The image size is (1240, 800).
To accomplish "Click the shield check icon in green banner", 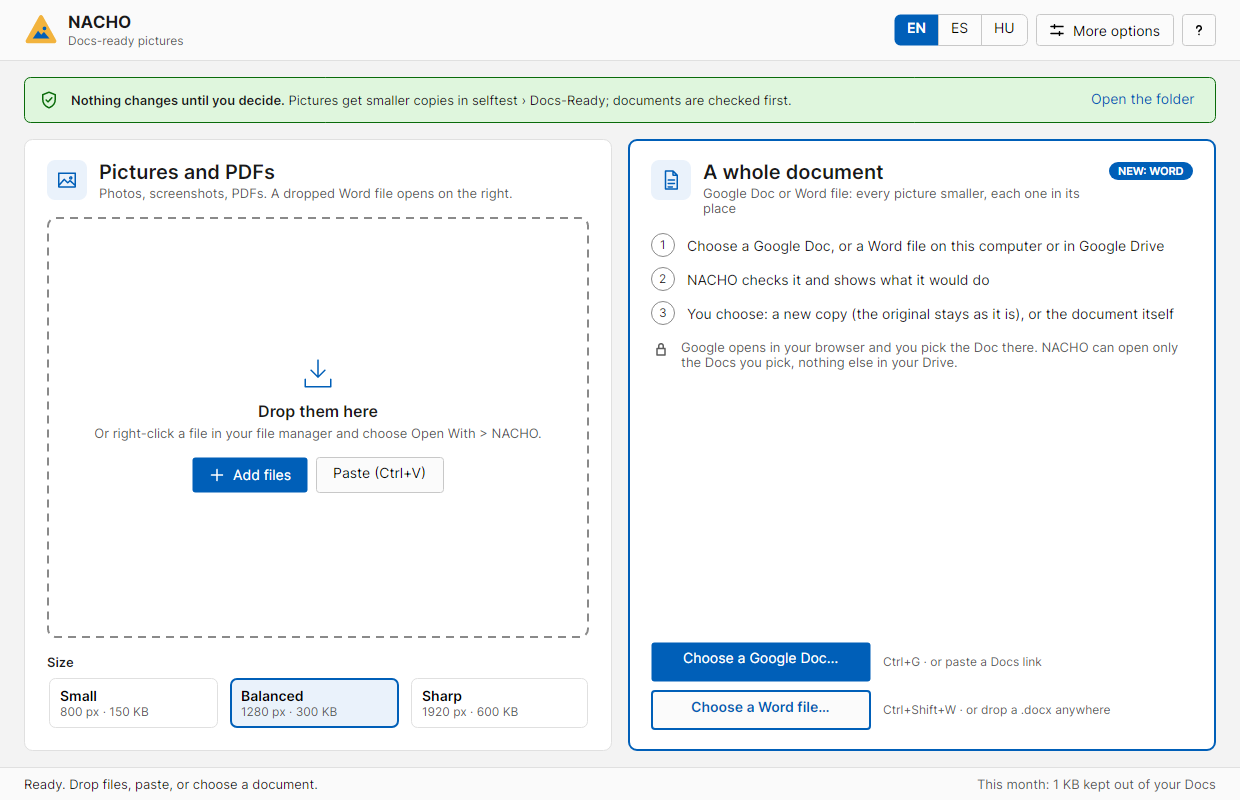I will coord(49,100).
